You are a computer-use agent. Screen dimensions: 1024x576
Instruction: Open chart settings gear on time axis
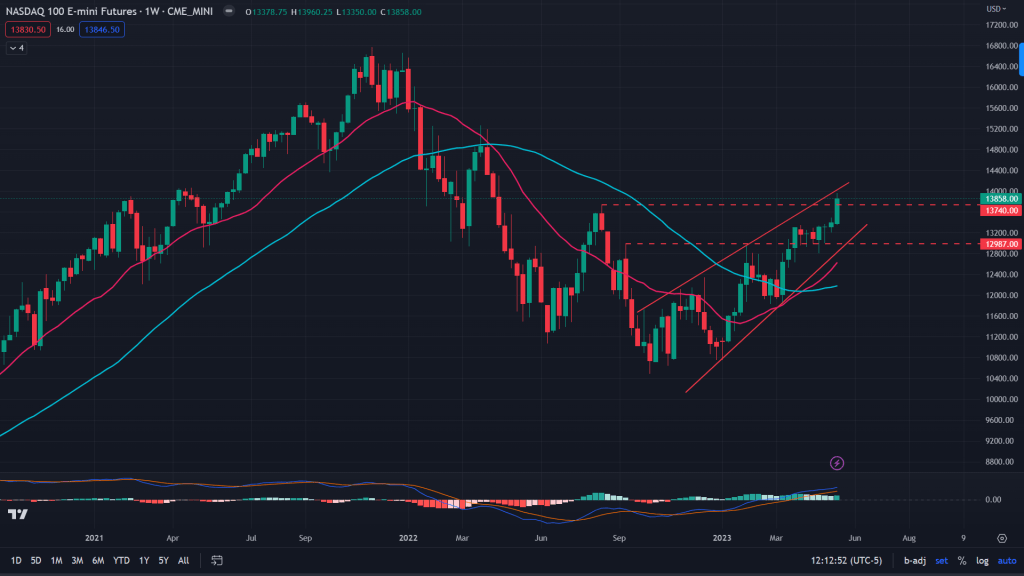[1001, 537]
